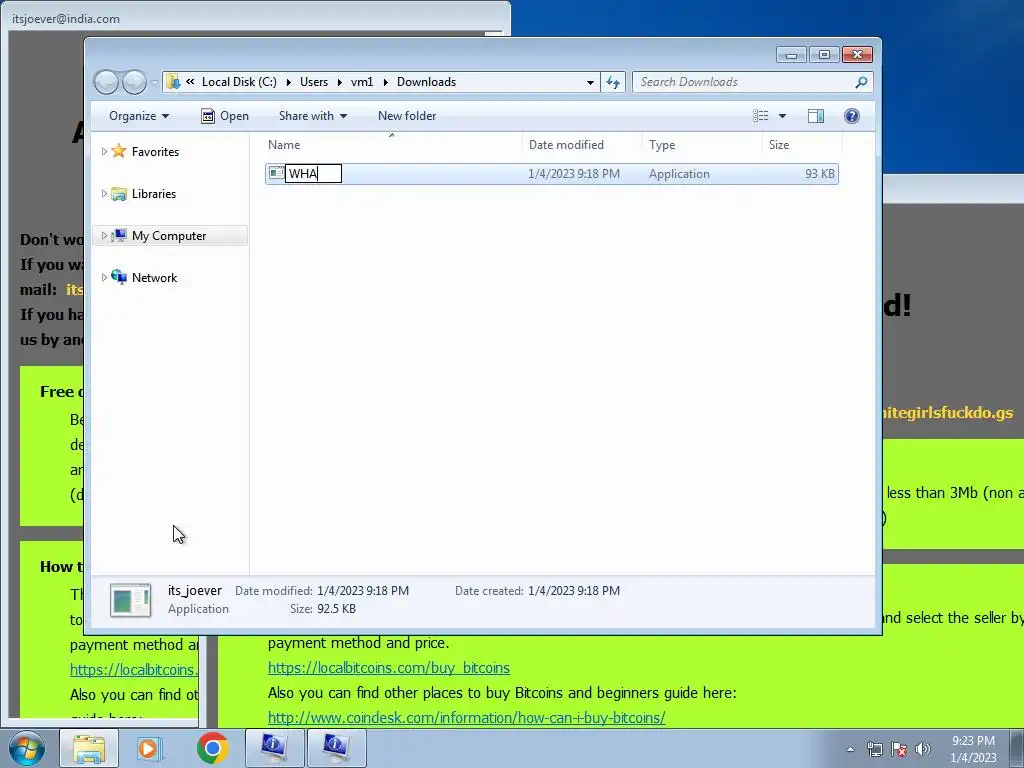
Task: Open Windows Explorer from the taskbar
Action: (89, 748)
